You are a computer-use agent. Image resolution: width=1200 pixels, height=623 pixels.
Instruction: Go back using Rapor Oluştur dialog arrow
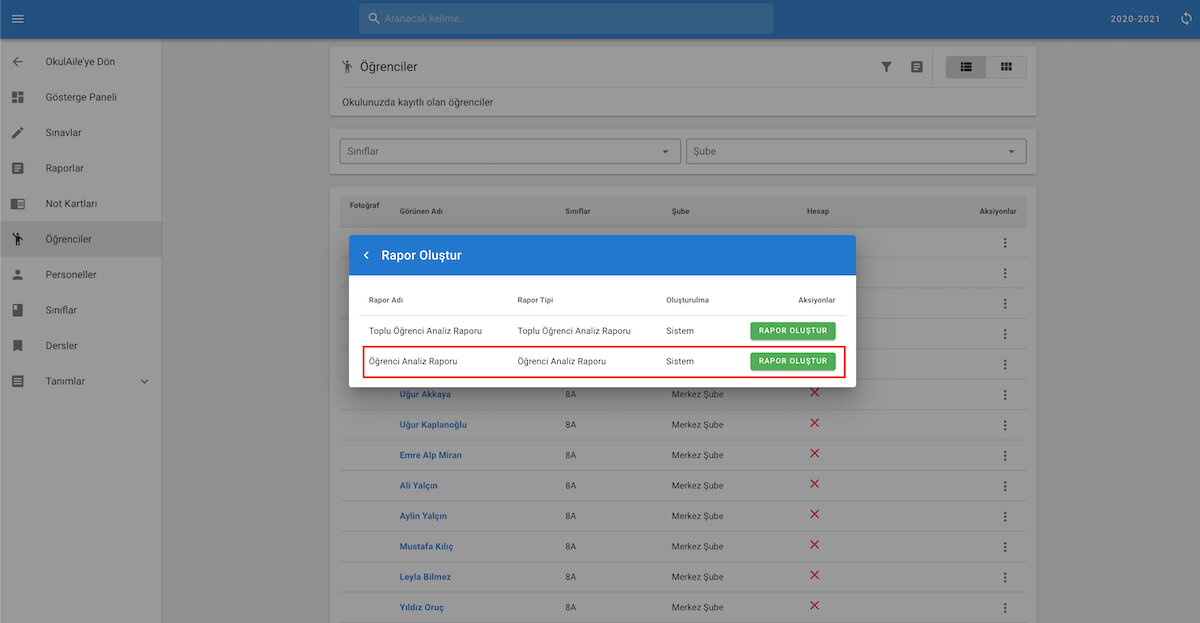tap(366, 256)
